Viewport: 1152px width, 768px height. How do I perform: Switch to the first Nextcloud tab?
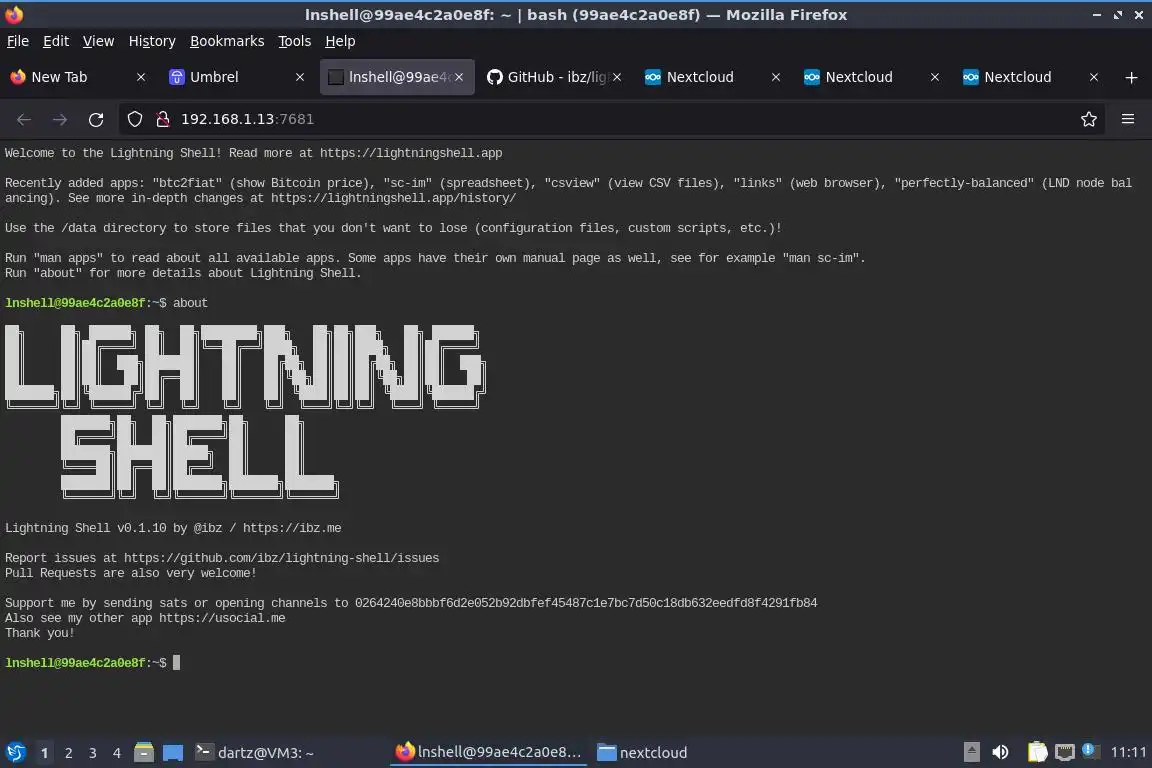point(713,77)
